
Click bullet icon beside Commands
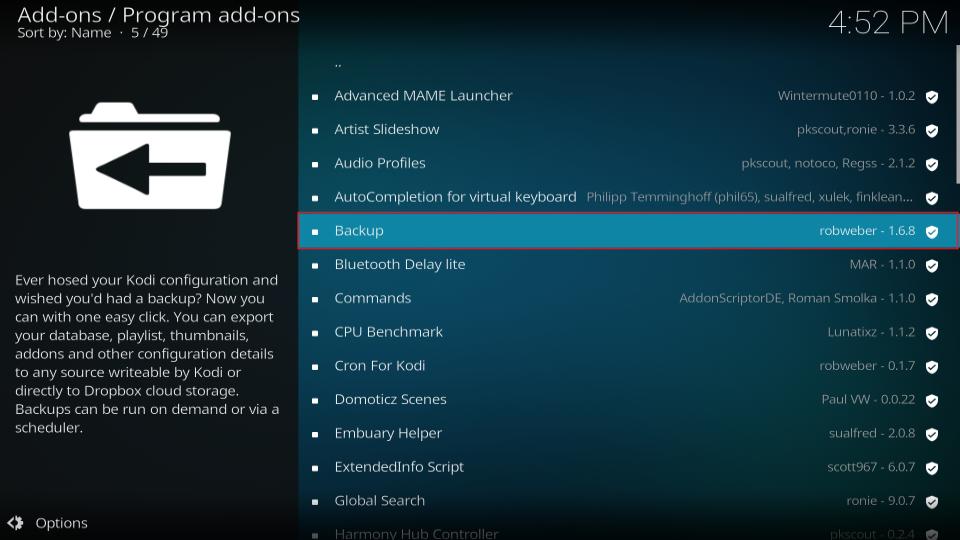pyautogui.click(x=315, y=299)
